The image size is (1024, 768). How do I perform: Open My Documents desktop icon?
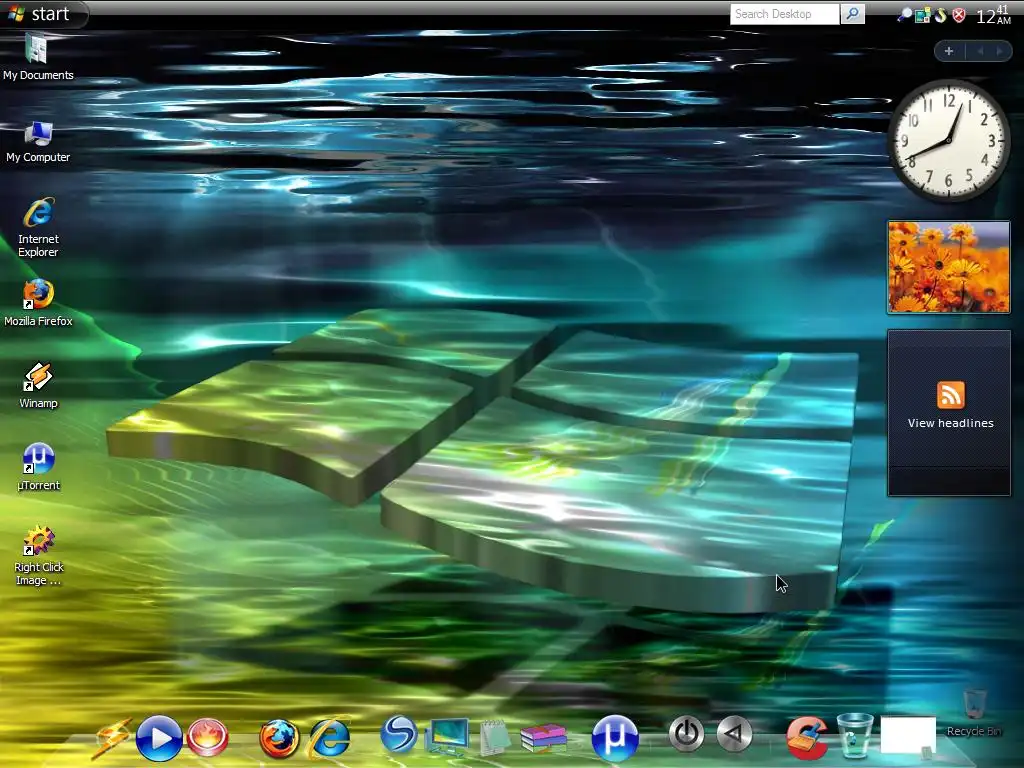38,57
